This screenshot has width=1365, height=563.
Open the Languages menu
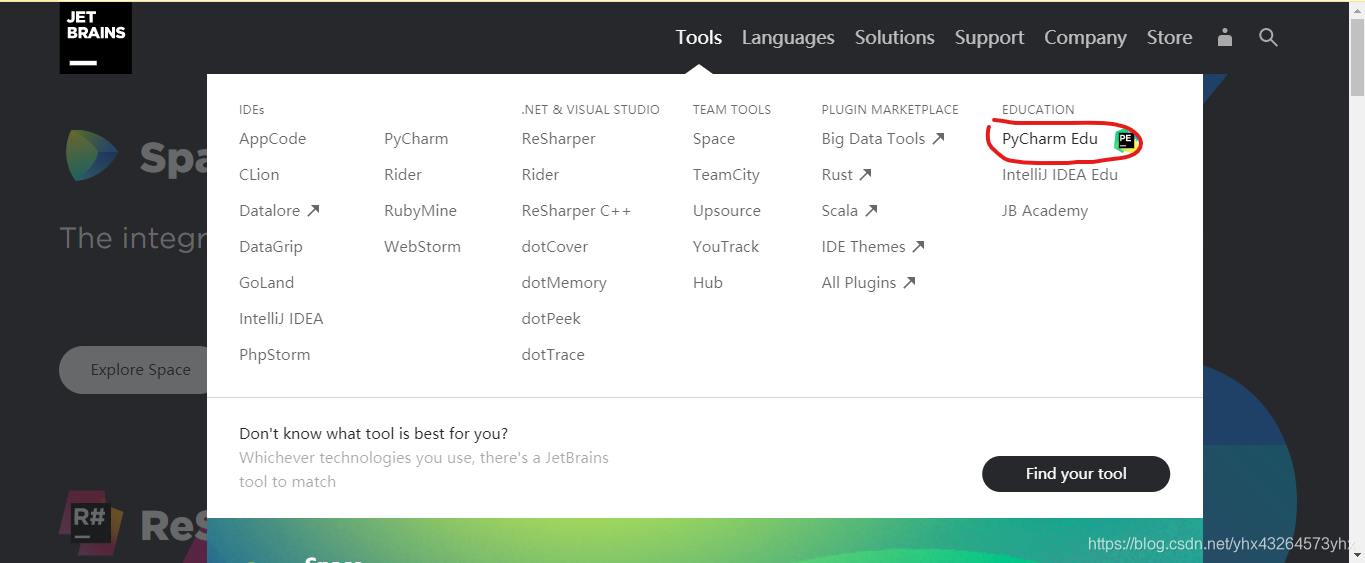point(788,38)
